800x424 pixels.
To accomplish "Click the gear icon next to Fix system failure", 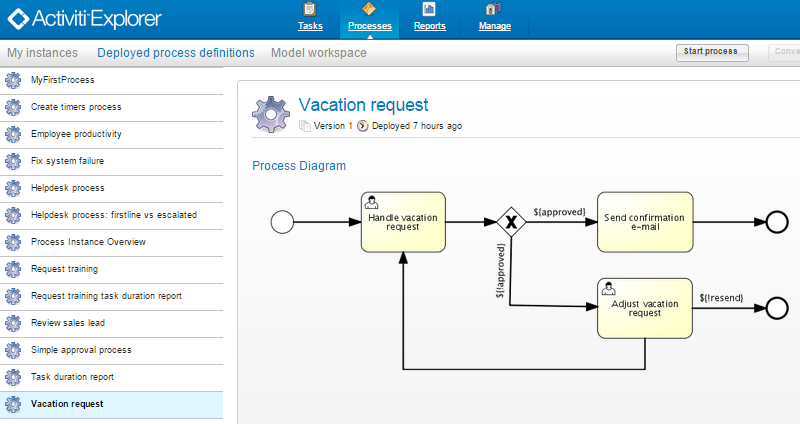I will tap(13, 161).
